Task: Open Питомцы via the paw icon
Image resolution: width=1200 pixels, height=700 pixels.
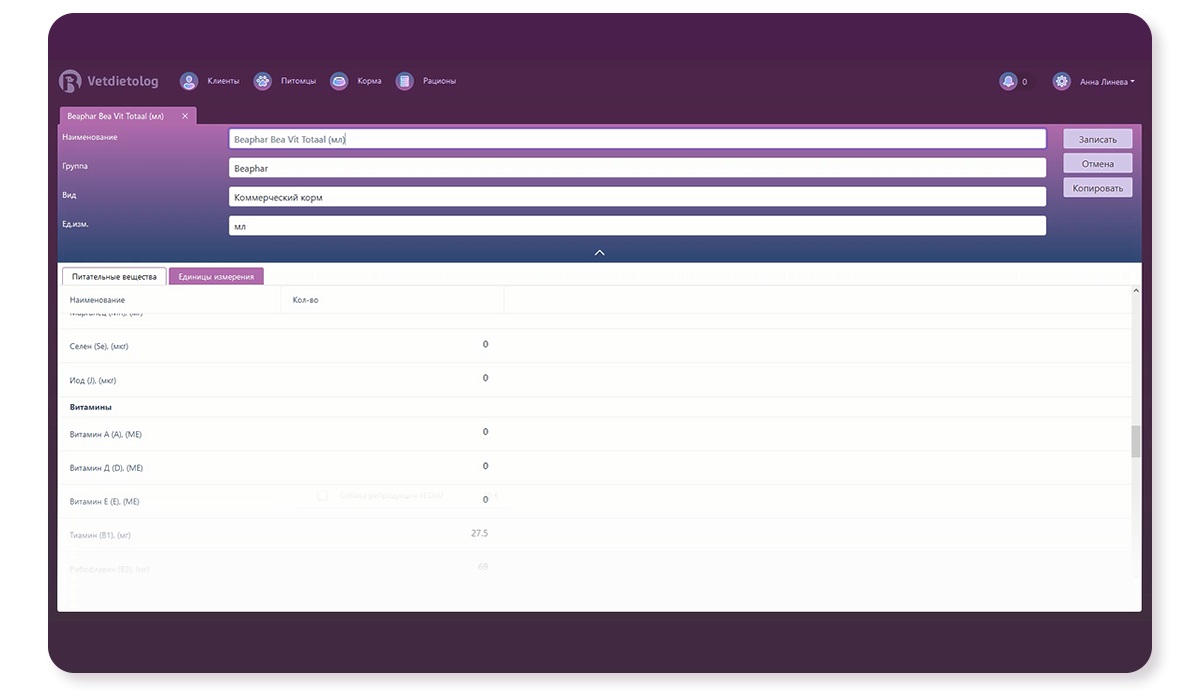Action: click(x=262, y=81)
